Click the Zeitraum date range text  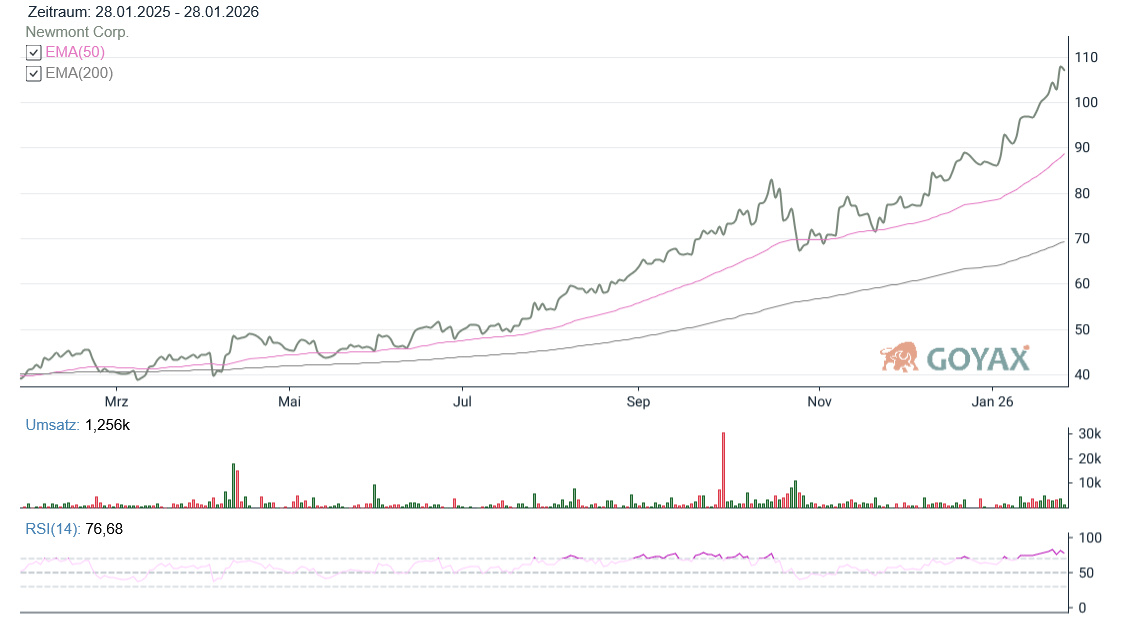142,12
